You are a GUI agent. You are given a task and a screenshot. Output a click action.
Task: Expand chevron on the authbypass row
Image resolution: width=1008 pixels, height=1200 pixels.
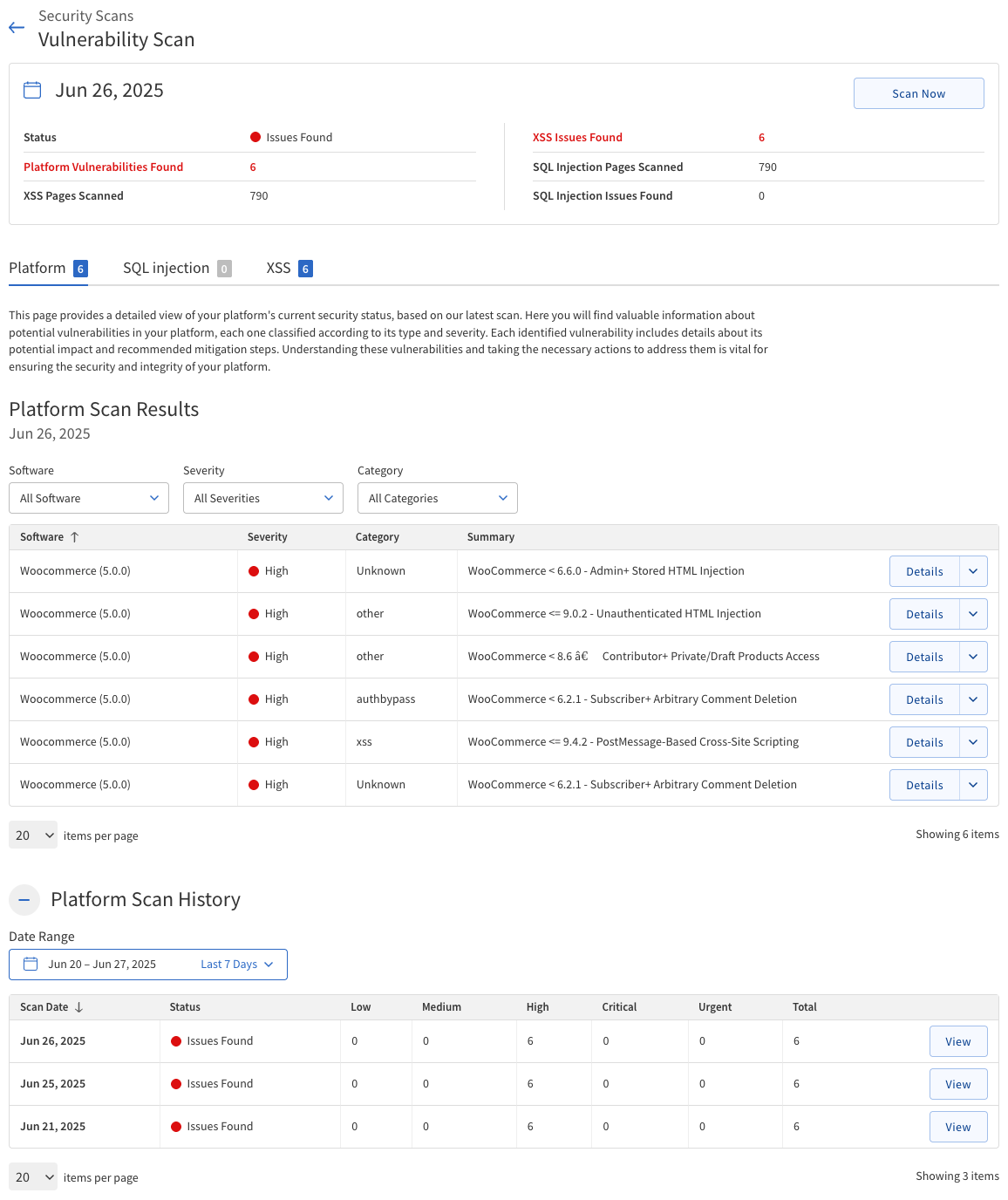pos(973,699)
